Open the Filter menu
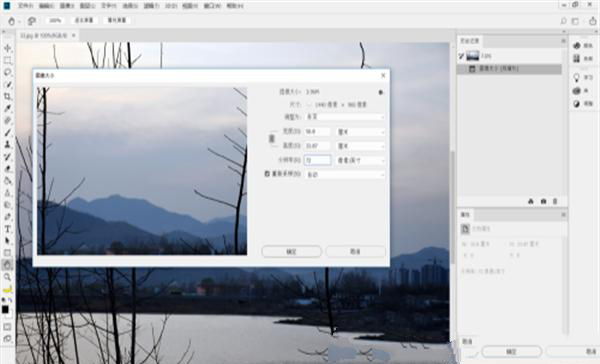Image resolution: width=600 pixels, height=364 pixels. point(151,6)
